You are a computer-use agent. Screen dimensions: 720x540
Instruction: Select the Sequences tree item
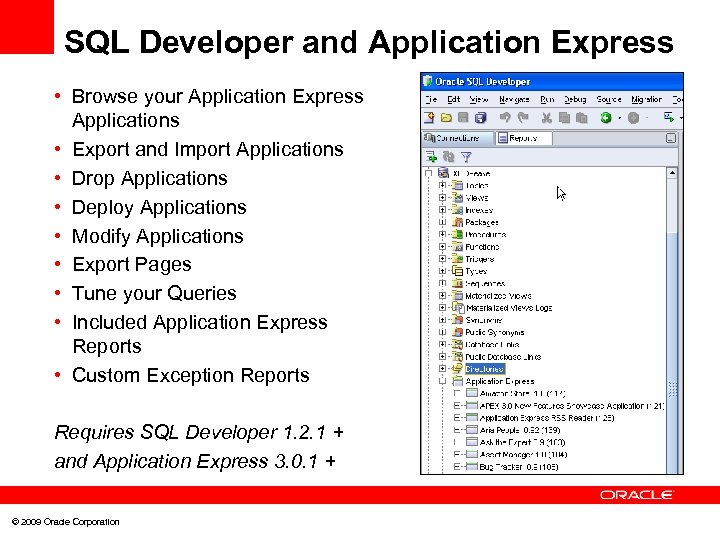(485, 283)
